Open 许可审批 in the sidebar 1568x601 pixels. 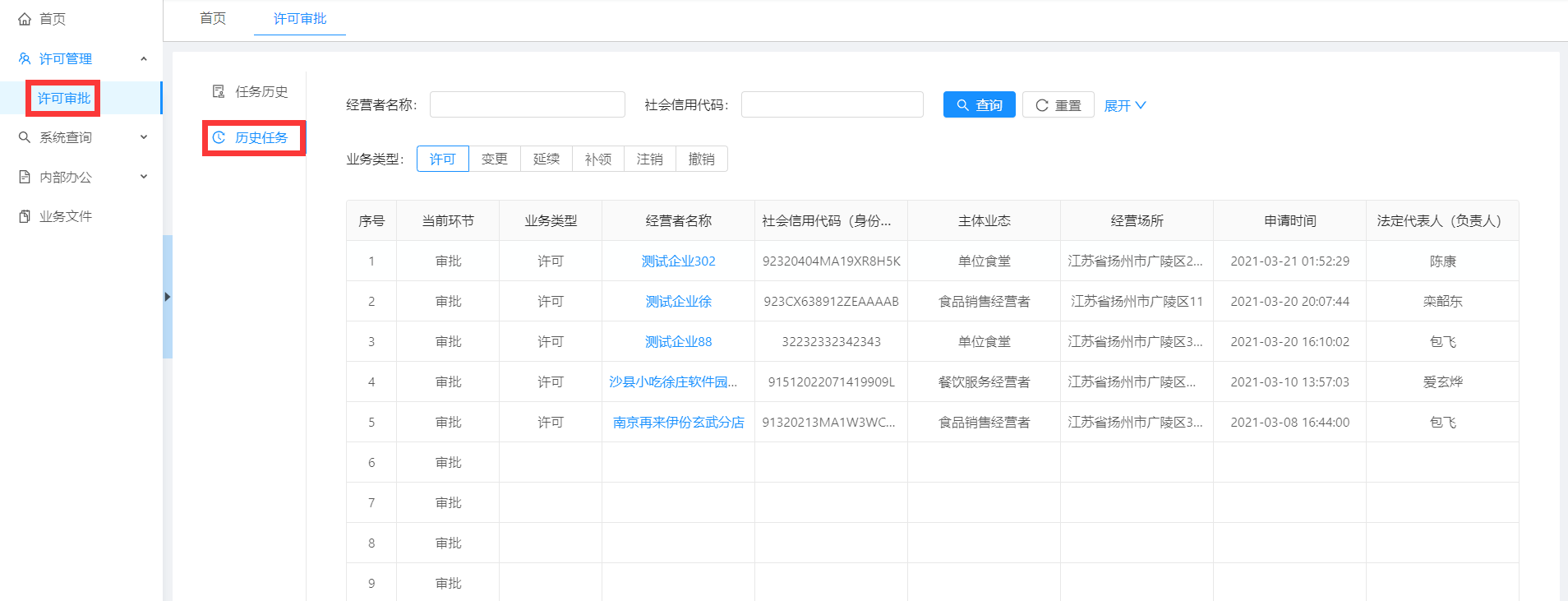click(64, 98)
